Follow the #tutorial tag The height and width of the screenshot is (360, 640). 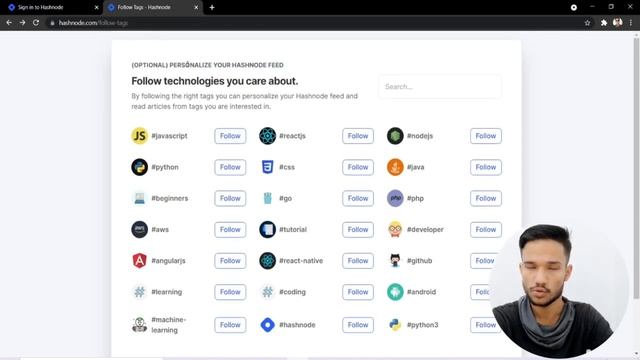(358, 229)
